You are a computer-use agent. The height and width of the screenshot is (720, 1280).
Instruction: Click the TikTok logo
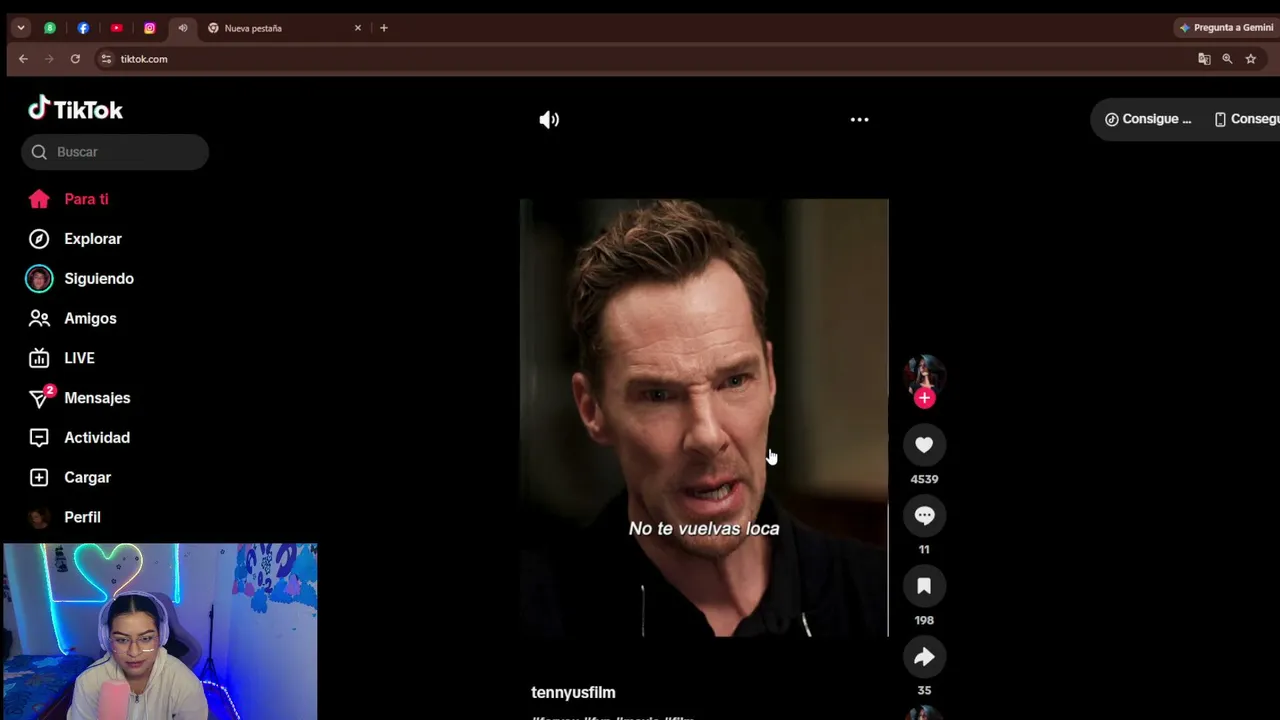[75, 109]
